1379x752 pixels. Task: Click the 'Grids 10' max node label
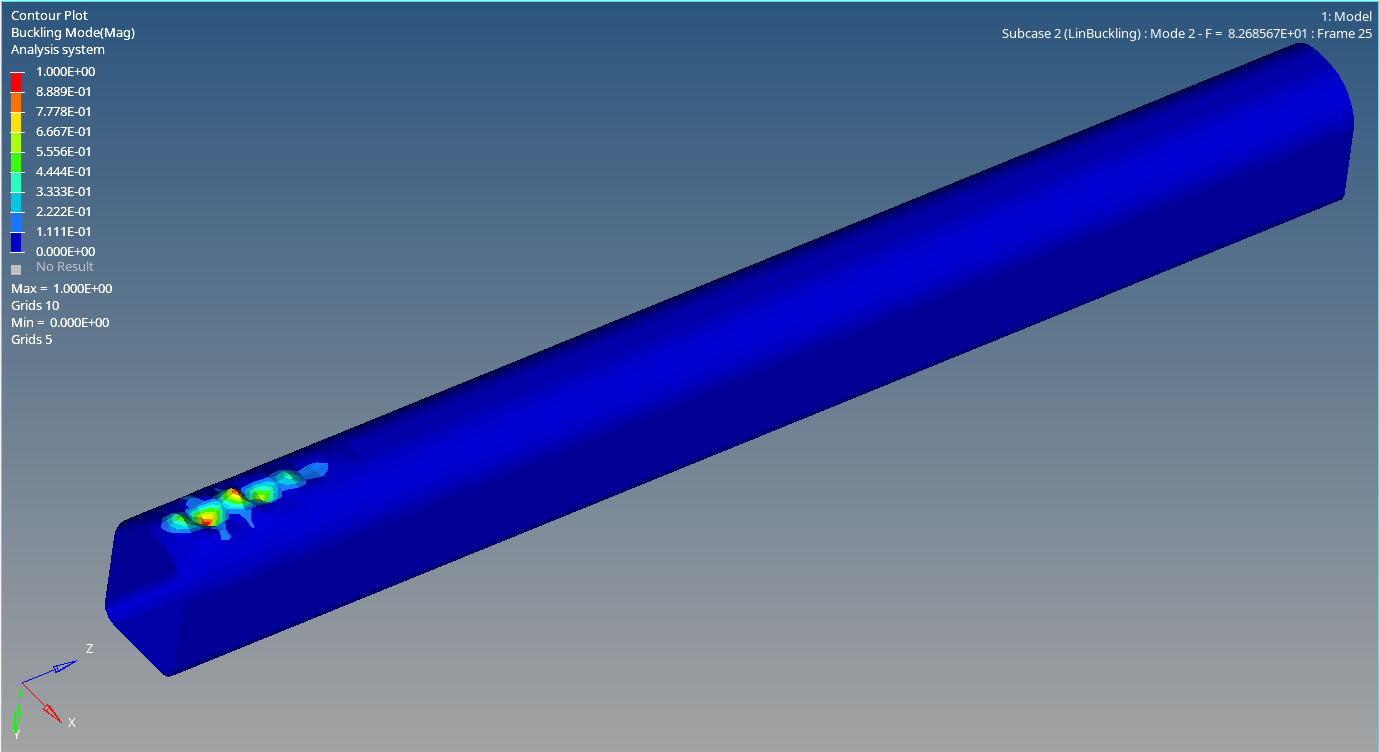pyautogui.click(x=35, y=306)
